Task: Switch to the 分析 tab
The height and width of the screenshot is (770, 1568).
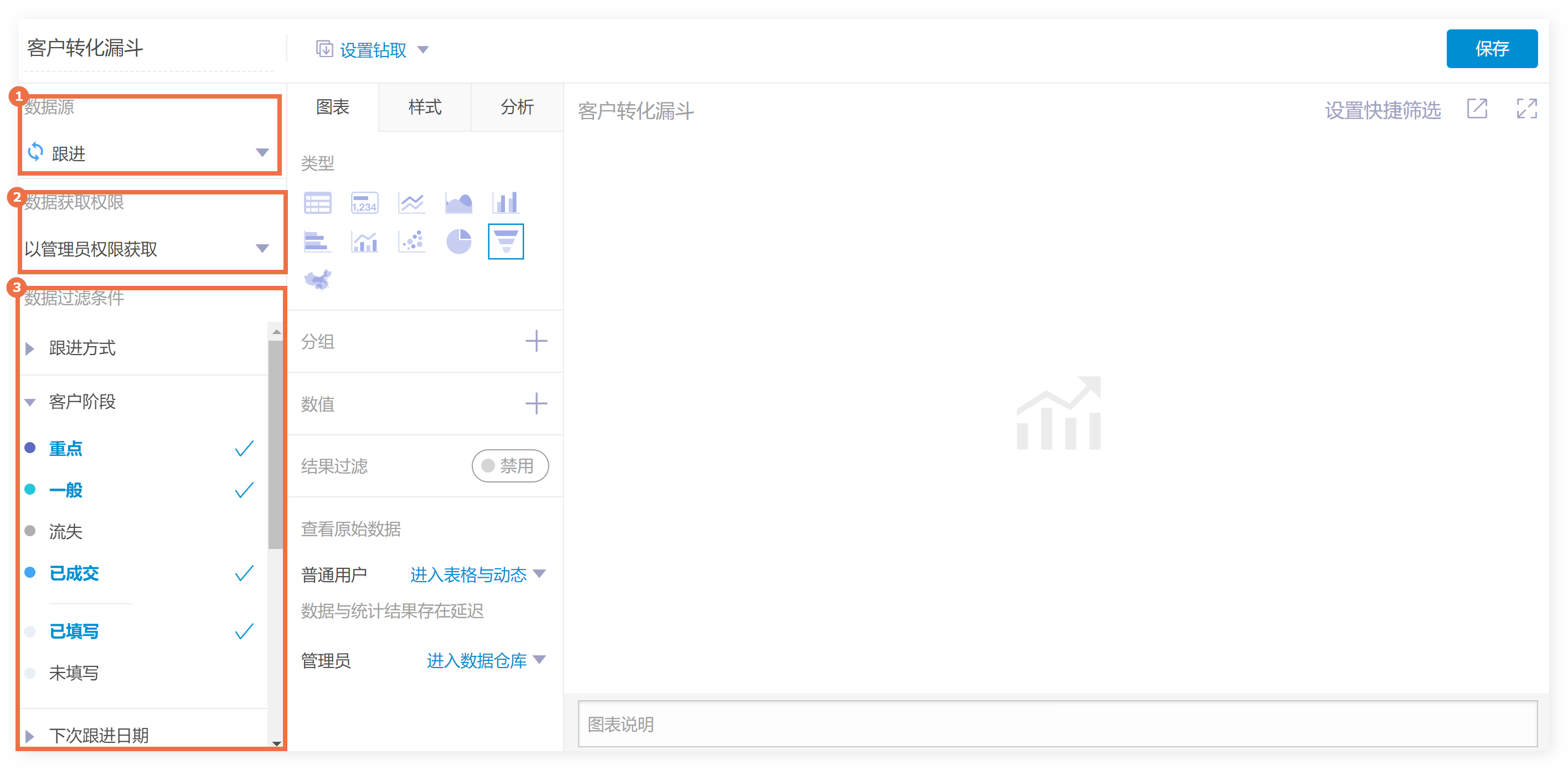Action: point(517,107)
